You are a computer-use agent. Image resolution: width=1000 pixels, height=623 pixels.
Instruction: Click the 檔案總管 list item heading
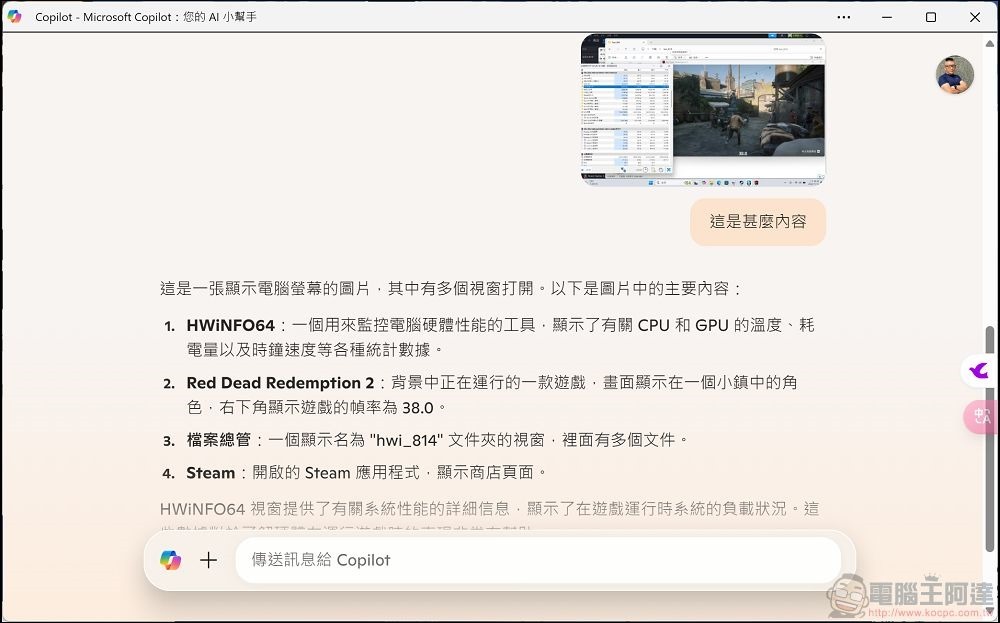[218, 440]
